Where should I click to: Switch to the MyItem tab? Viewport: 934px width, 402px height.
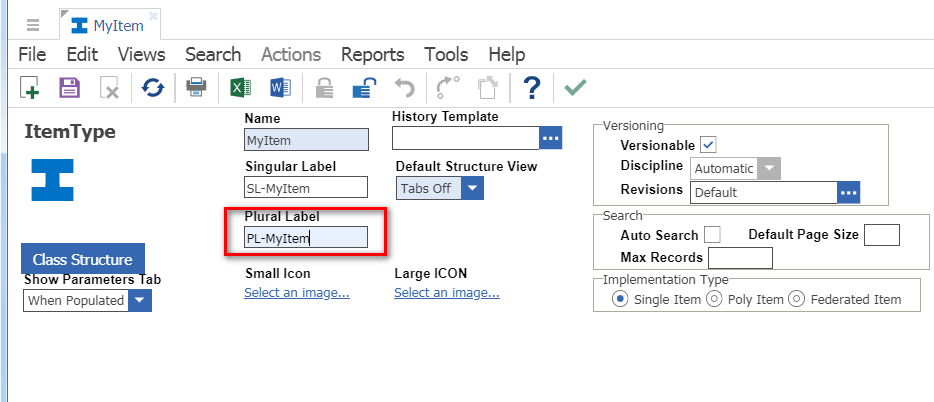click(x=108, y=26)
